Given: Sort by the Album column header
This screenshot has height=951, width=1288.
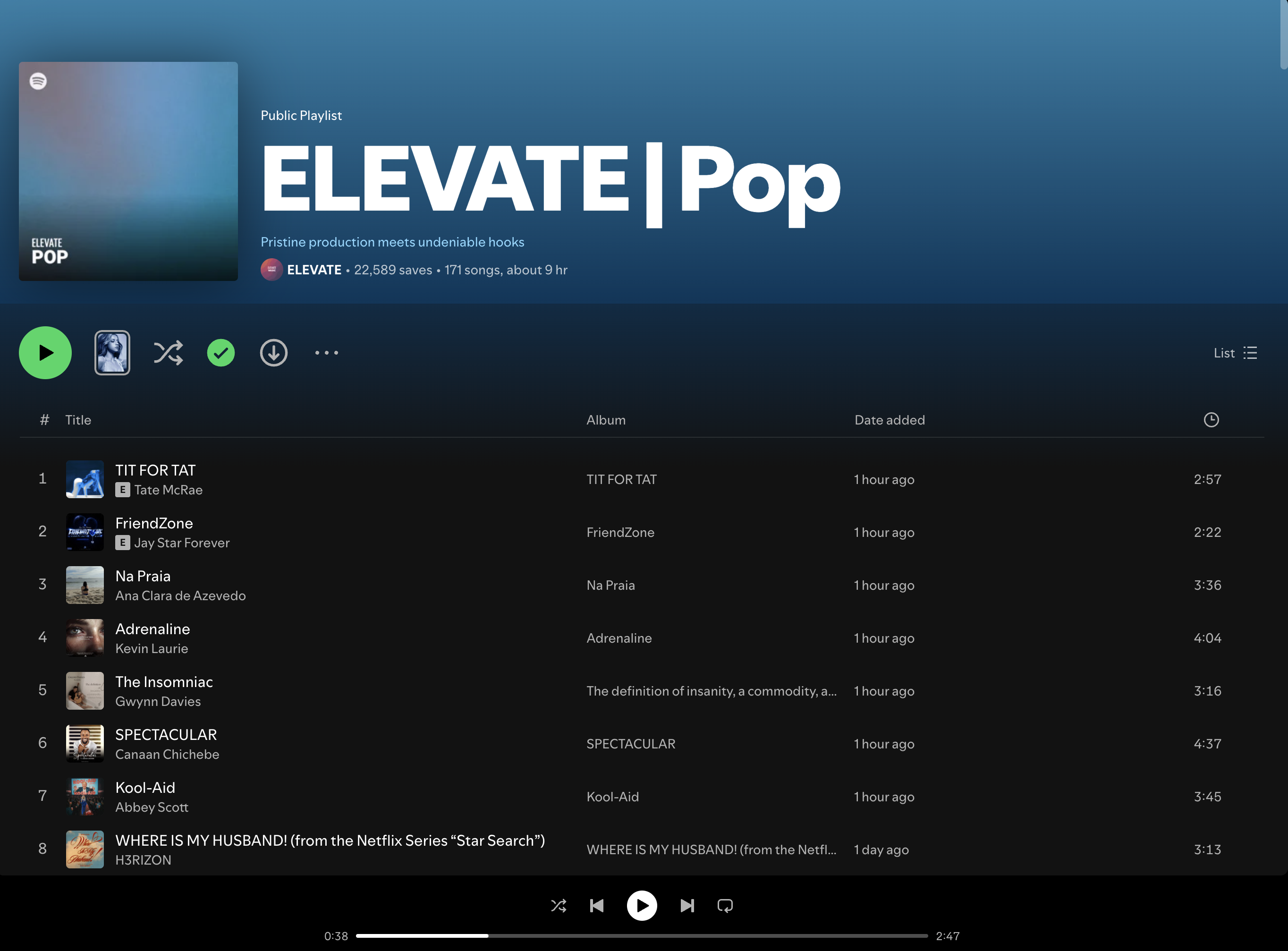Looking at the screenshot, I should click(606, 420).
